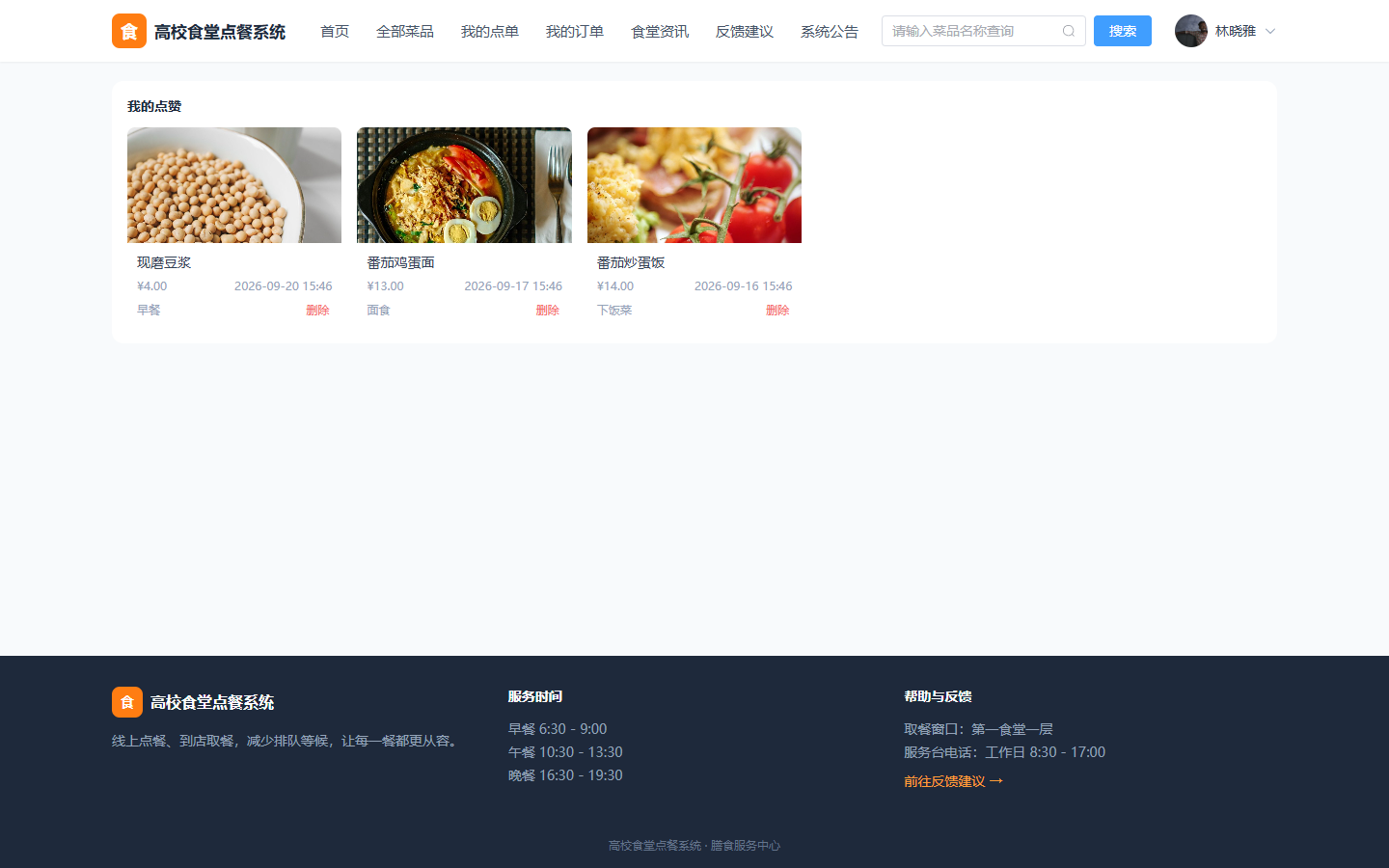Go to 全部菜品 menu
The height and width of the screenshot is (868, 1389).
tap(405, 32)
